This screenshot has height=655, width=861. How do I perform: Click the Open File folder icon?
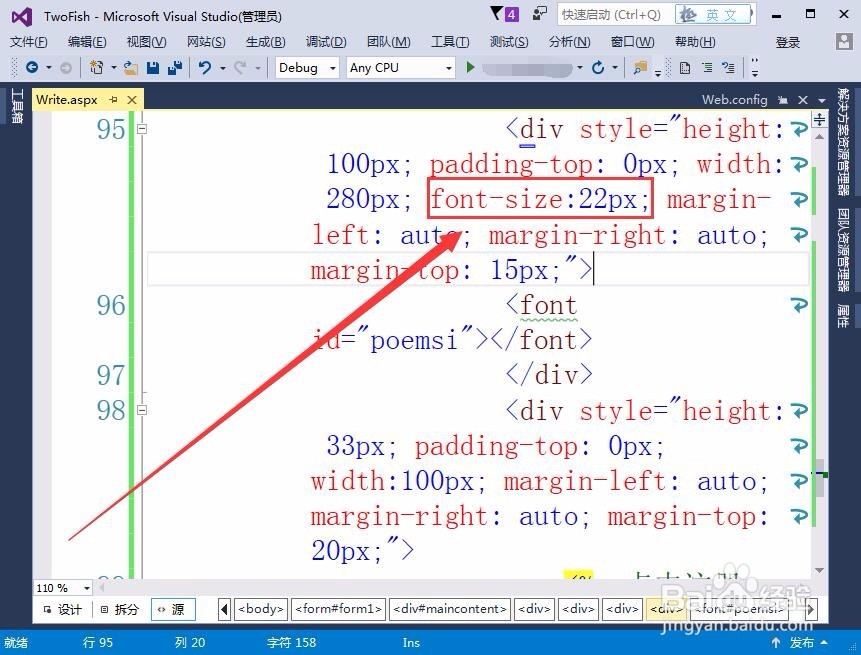[131, 68]
